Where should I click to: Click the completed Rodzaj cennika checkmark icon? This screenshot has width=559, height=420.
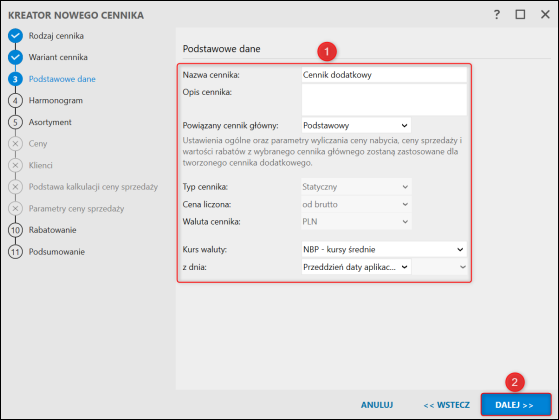[x=15, y=36]
